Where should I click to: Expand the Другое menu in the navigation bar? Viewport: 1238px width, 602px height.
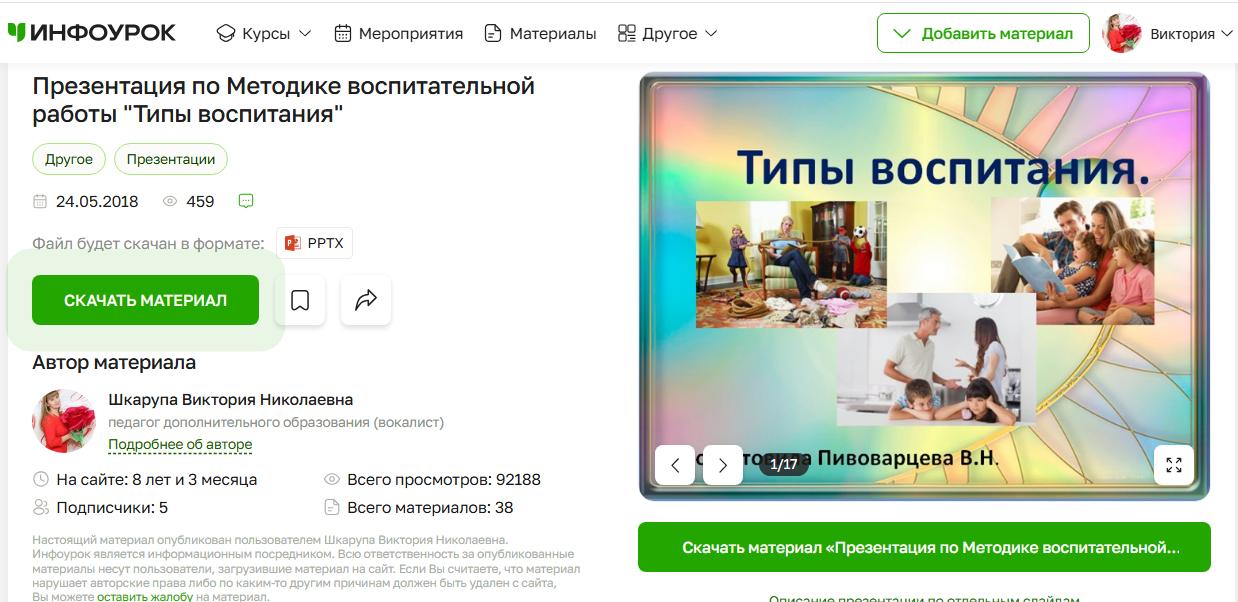668,33
